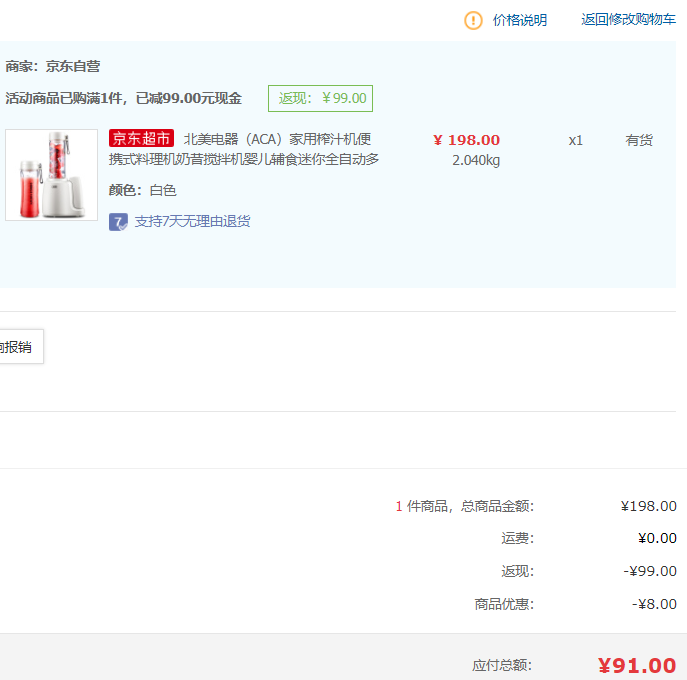The image size is (687, 680).
Task: Open the 北美电器 ACA juicer product title
Action: tap(278, 139)
